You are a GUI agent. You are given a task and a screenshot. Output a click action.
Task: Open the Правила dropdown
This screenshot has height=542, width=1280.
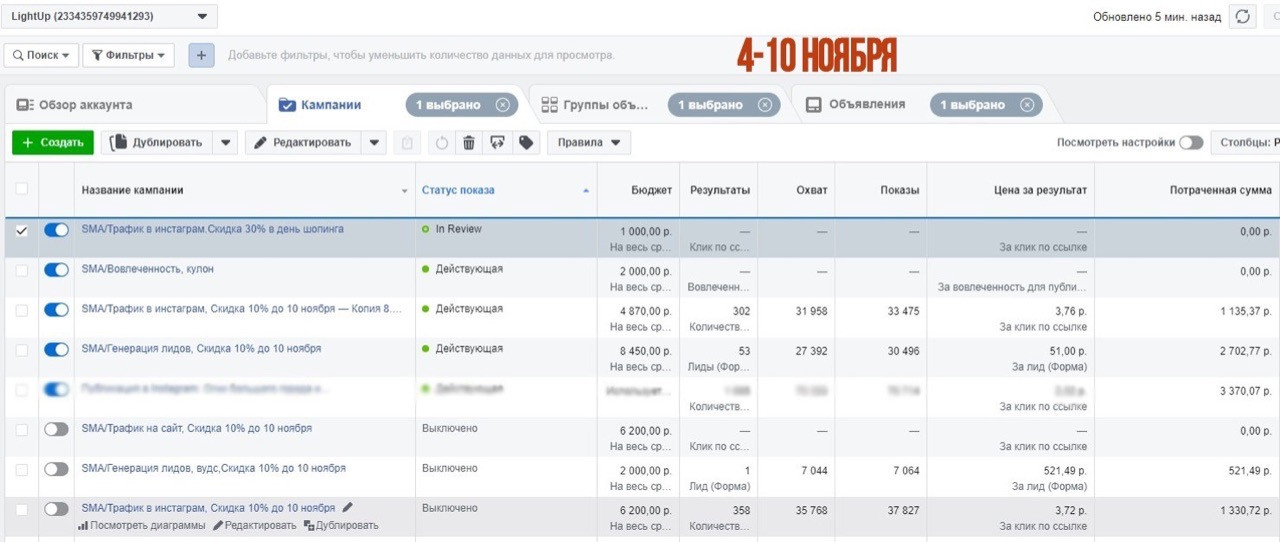click(589, 143)
